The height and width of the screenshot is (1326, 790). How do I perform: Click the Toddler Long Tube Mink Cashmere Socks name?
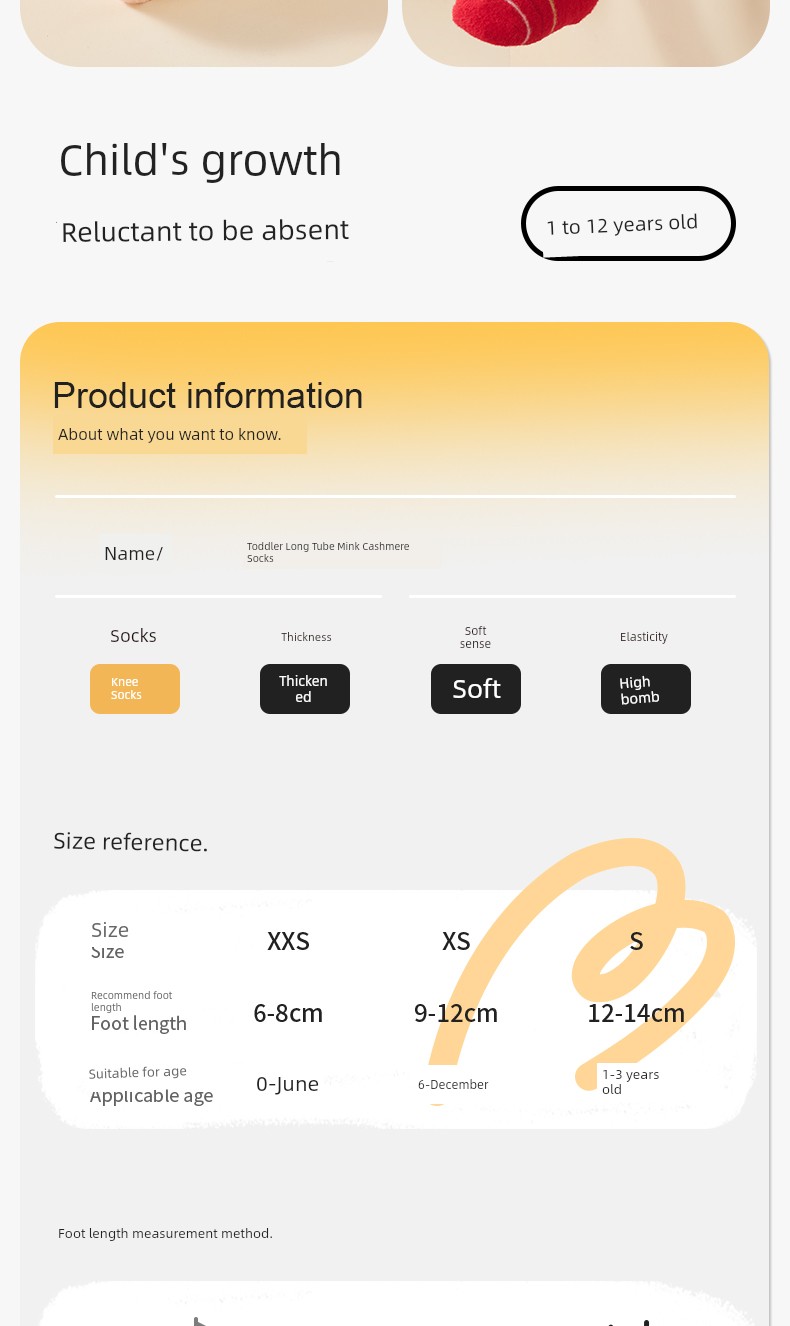(328, 552)
